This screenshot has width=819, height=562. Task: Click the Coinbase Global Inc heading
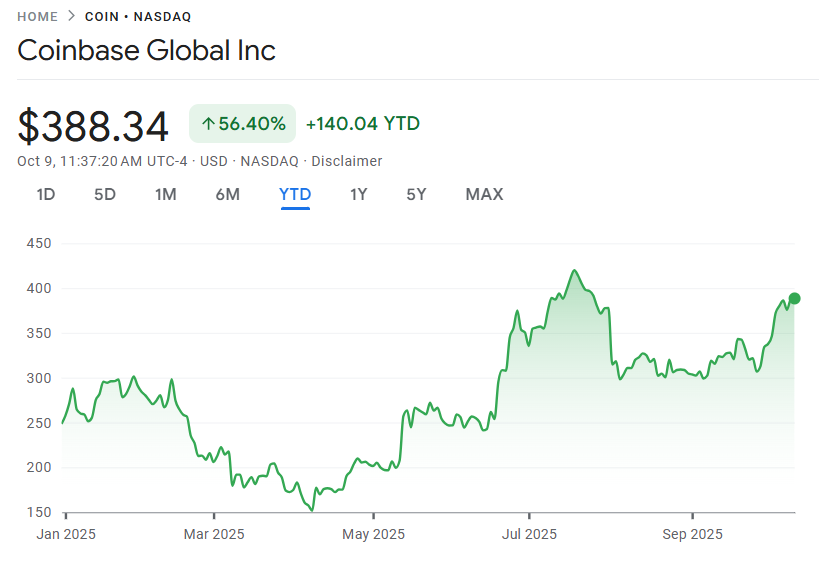[x=146, y=51]
